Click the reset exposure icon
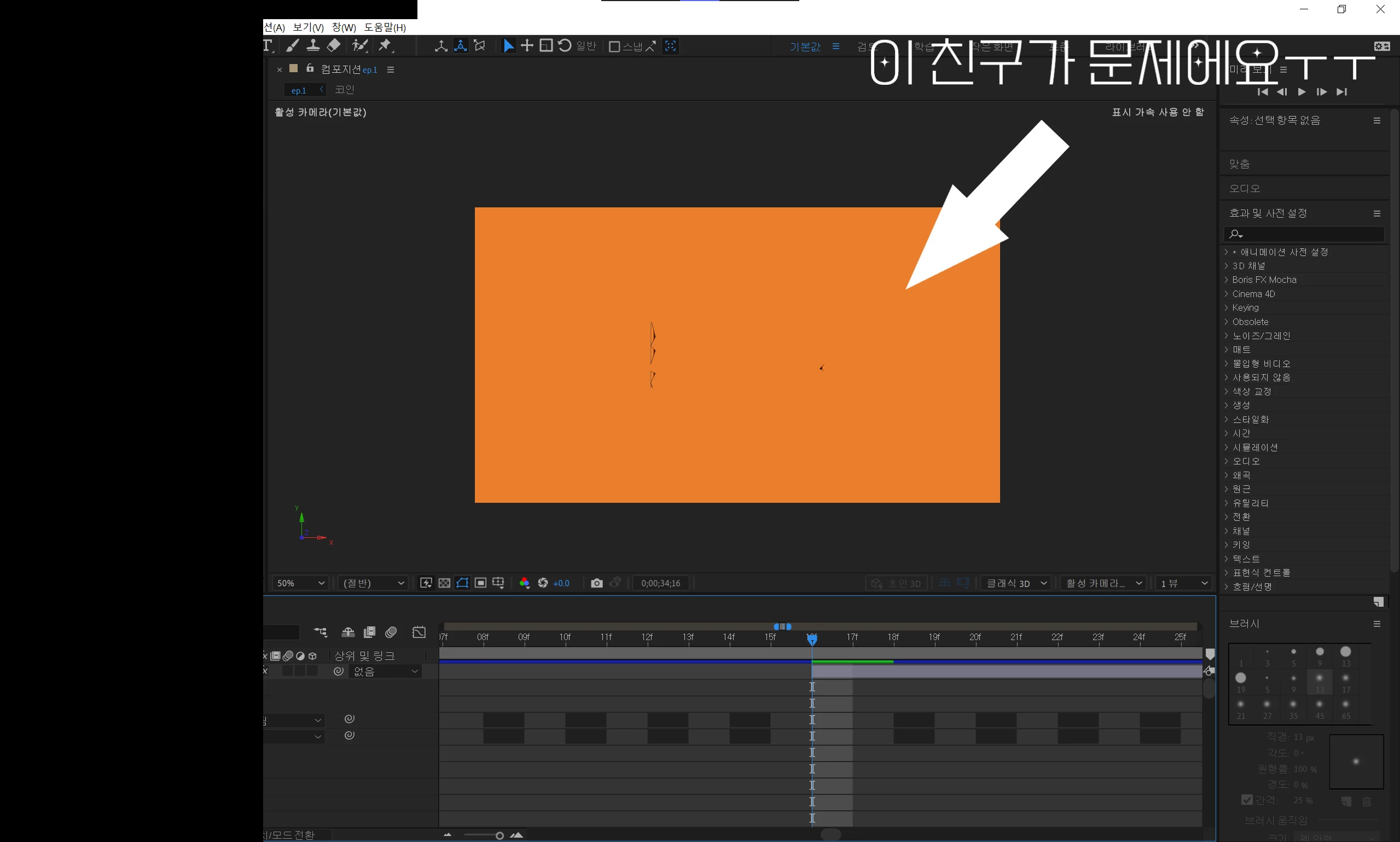Image resolution: width=1400 pixels, height=842 pixels. click(x=543, y=583)
